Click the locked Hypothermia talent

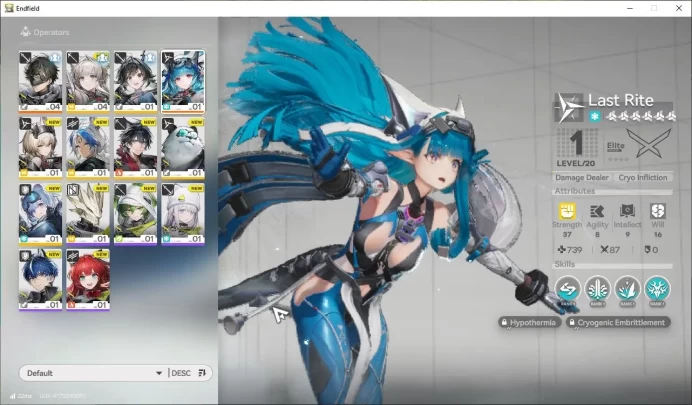(x=529, y=322)
